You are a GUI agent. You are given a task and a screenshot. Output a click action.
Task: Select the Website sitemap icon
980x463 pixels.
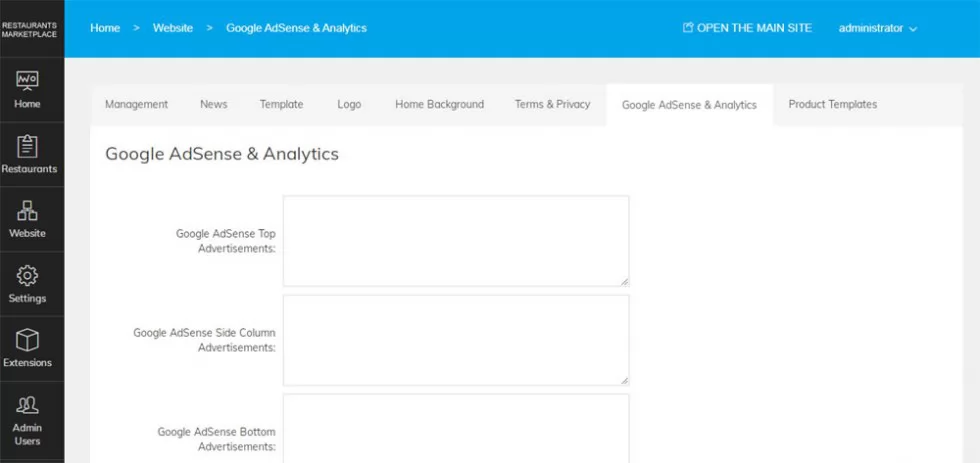click(x=27, y=211)
